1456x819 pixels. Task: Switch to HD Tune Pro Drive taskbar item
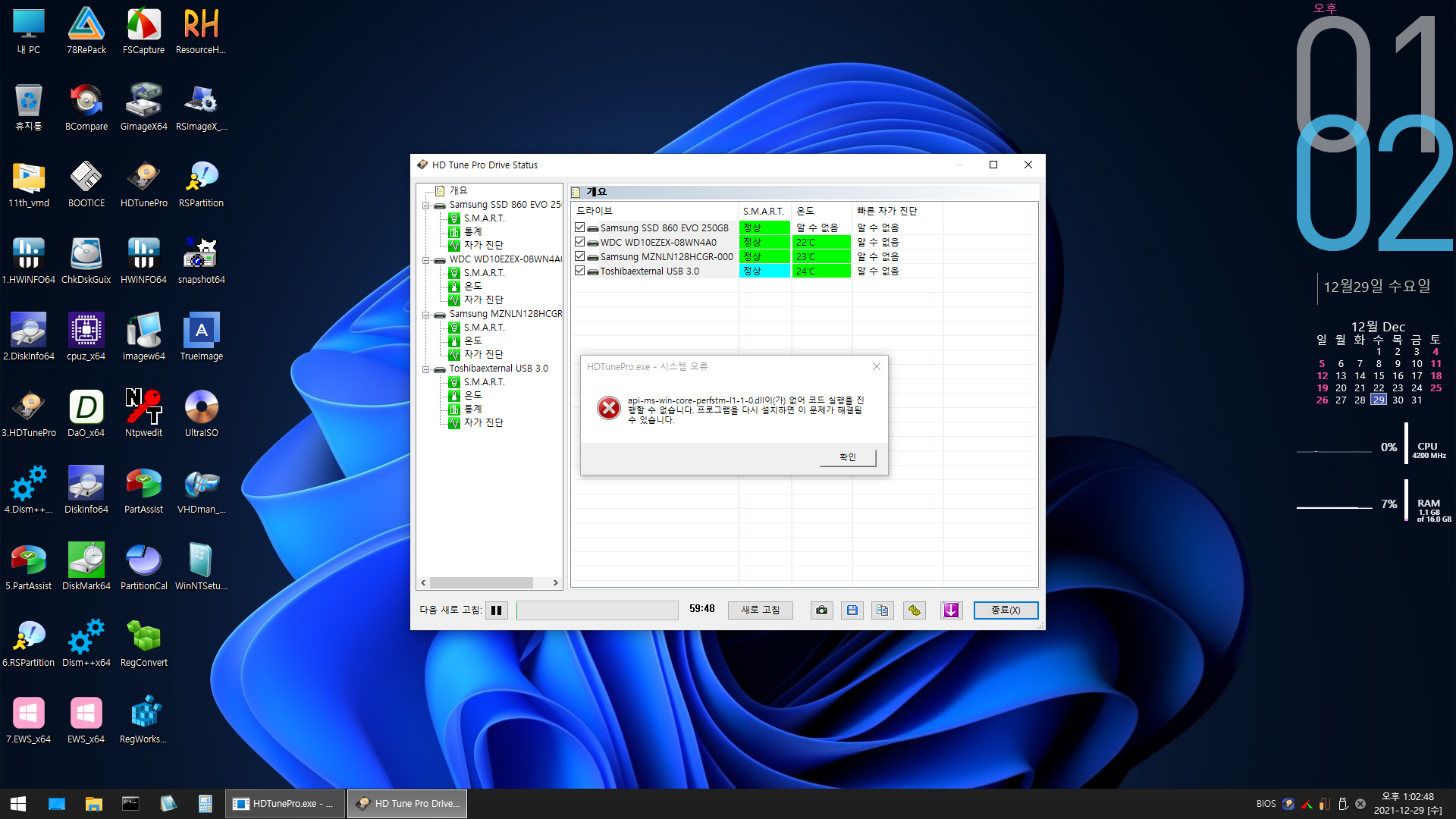(x=407, y=804)
